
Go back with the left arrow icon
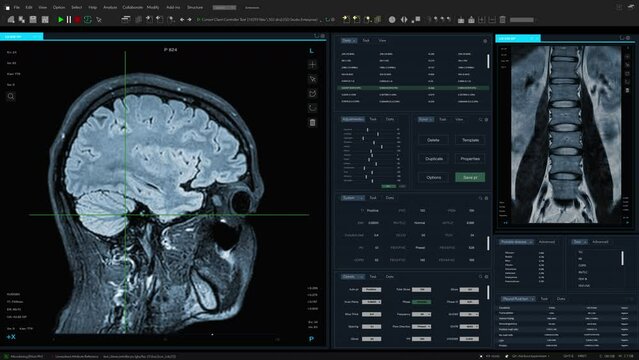(x=182, y=20)
